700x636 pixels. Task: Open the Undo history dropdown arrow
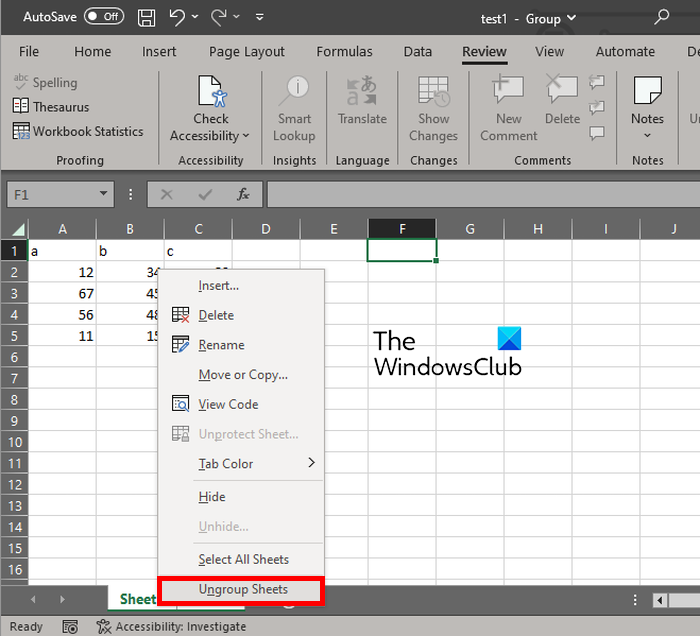[195, 17]
